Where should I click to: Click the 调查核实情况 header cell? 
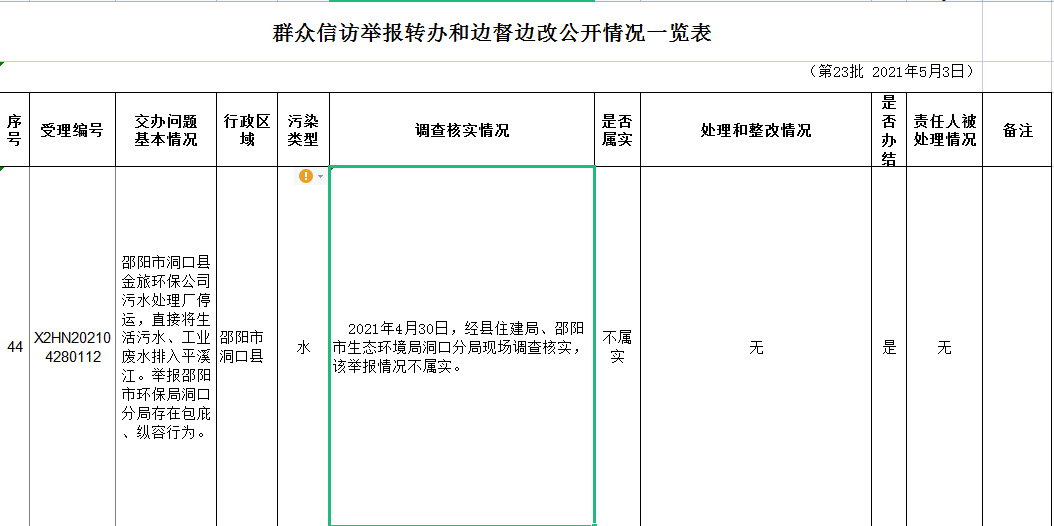tap(462, 130)
